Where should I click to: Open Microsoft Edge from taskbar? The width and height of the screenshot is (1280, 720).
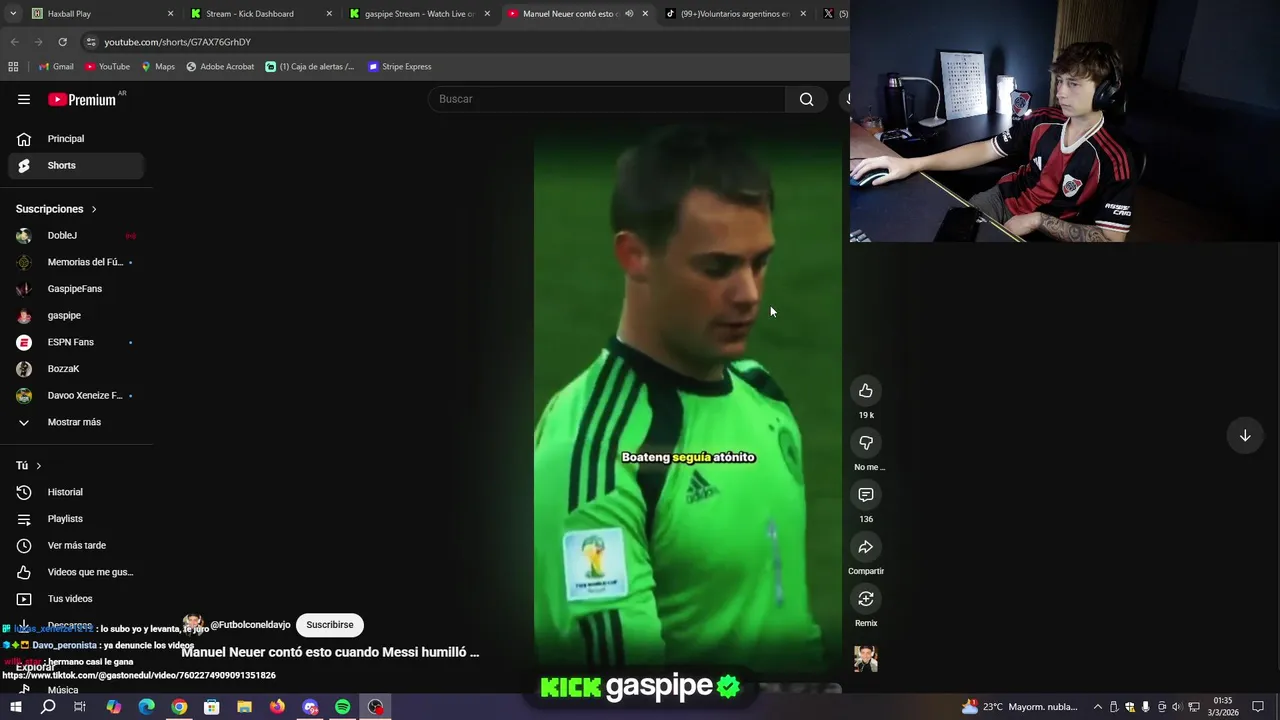[146, 707]
